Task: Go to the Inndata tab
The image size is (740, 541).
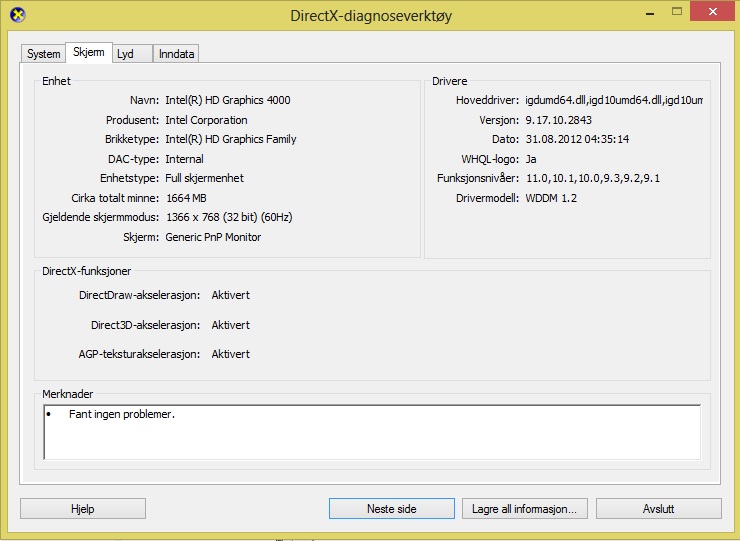Action: (x=177, y=54)
